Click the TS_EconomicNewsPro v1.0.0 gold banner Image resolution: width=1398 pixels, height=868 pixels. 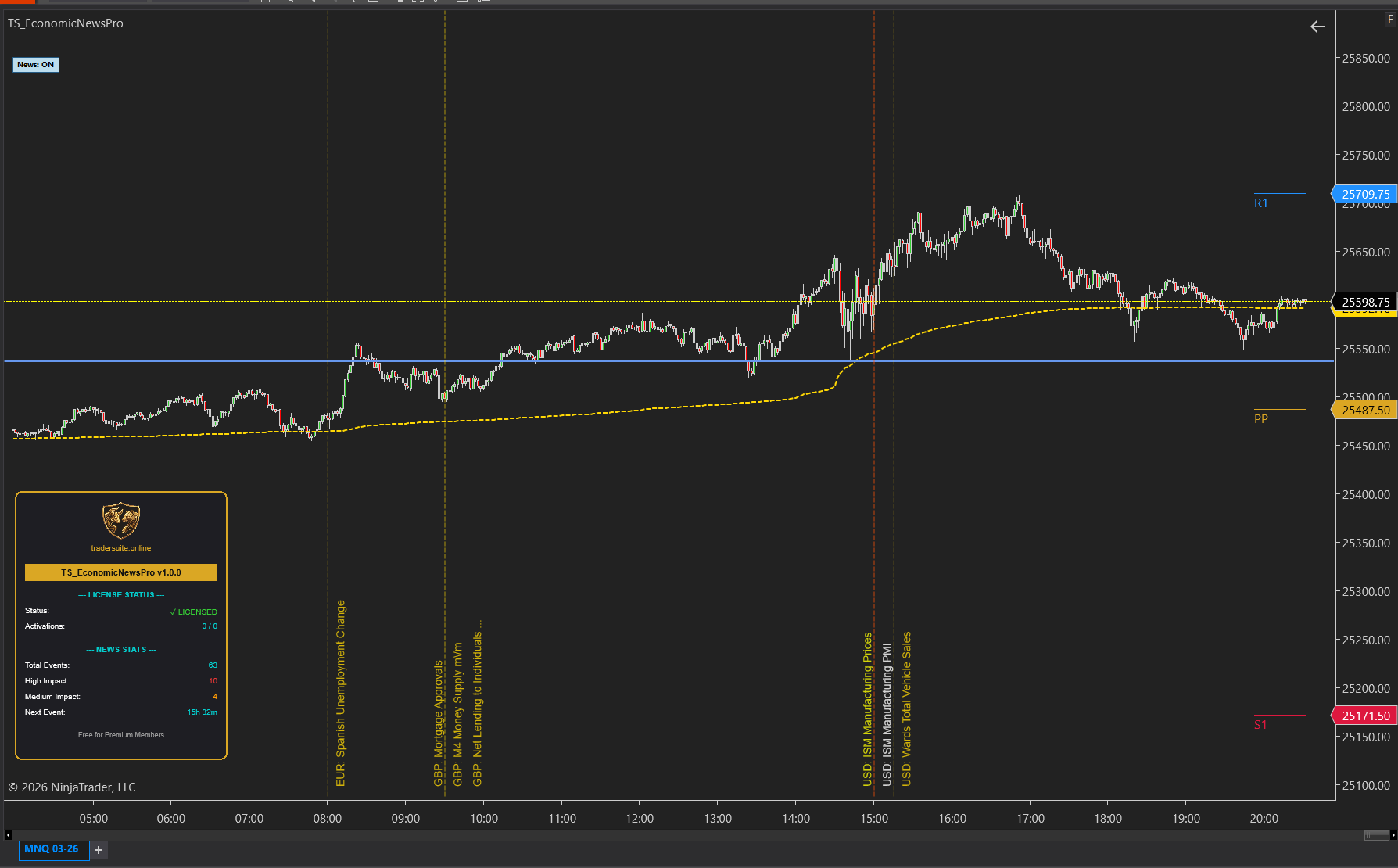pyautogui.click(x=121, y=572)
